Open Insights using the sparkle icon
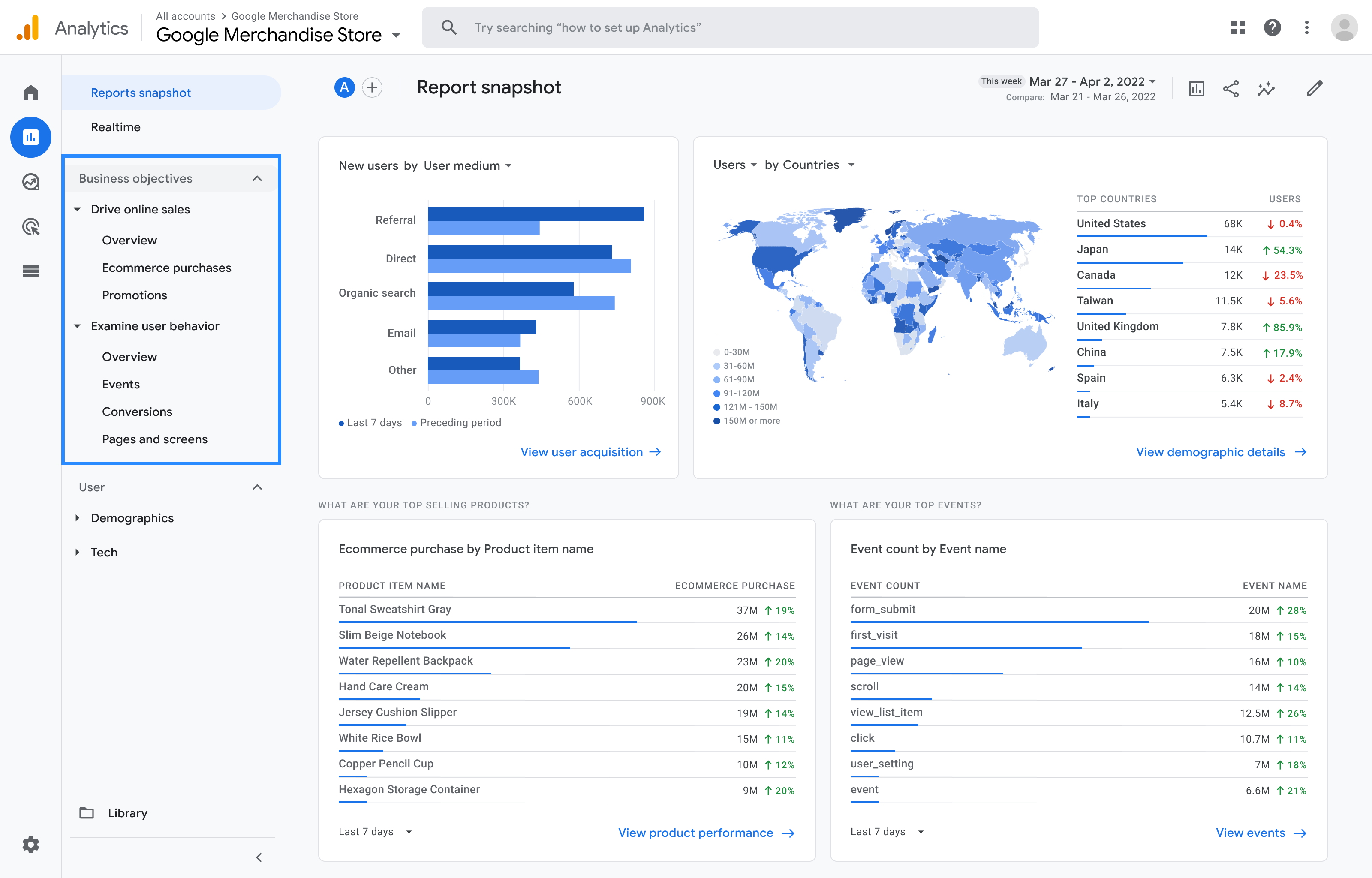Screen dimensions: 1372x878 [1265, 88]
